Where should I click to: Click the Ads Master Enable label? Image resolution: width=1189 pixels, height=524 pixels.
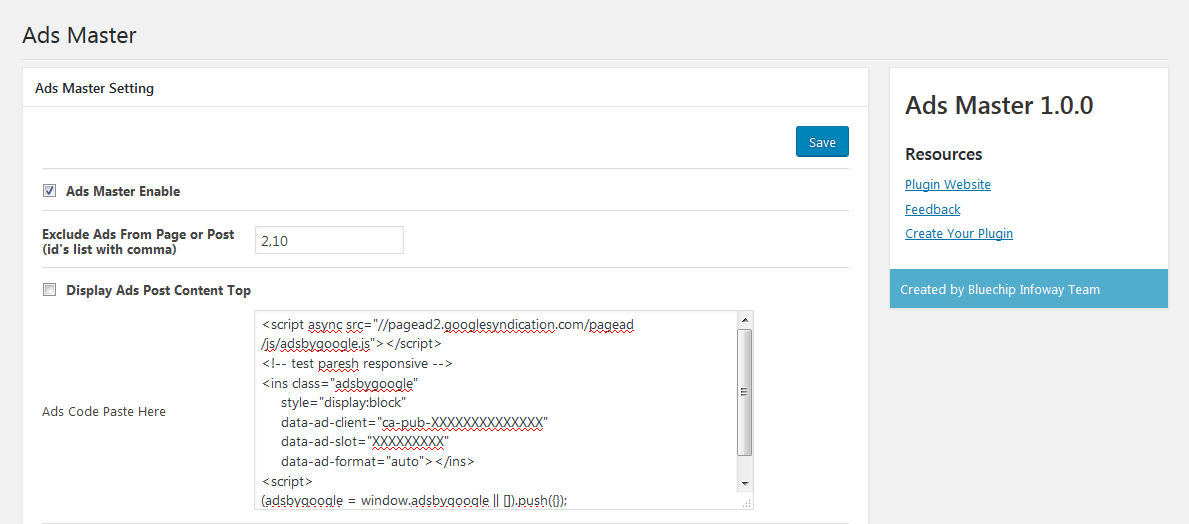[123, 191]
